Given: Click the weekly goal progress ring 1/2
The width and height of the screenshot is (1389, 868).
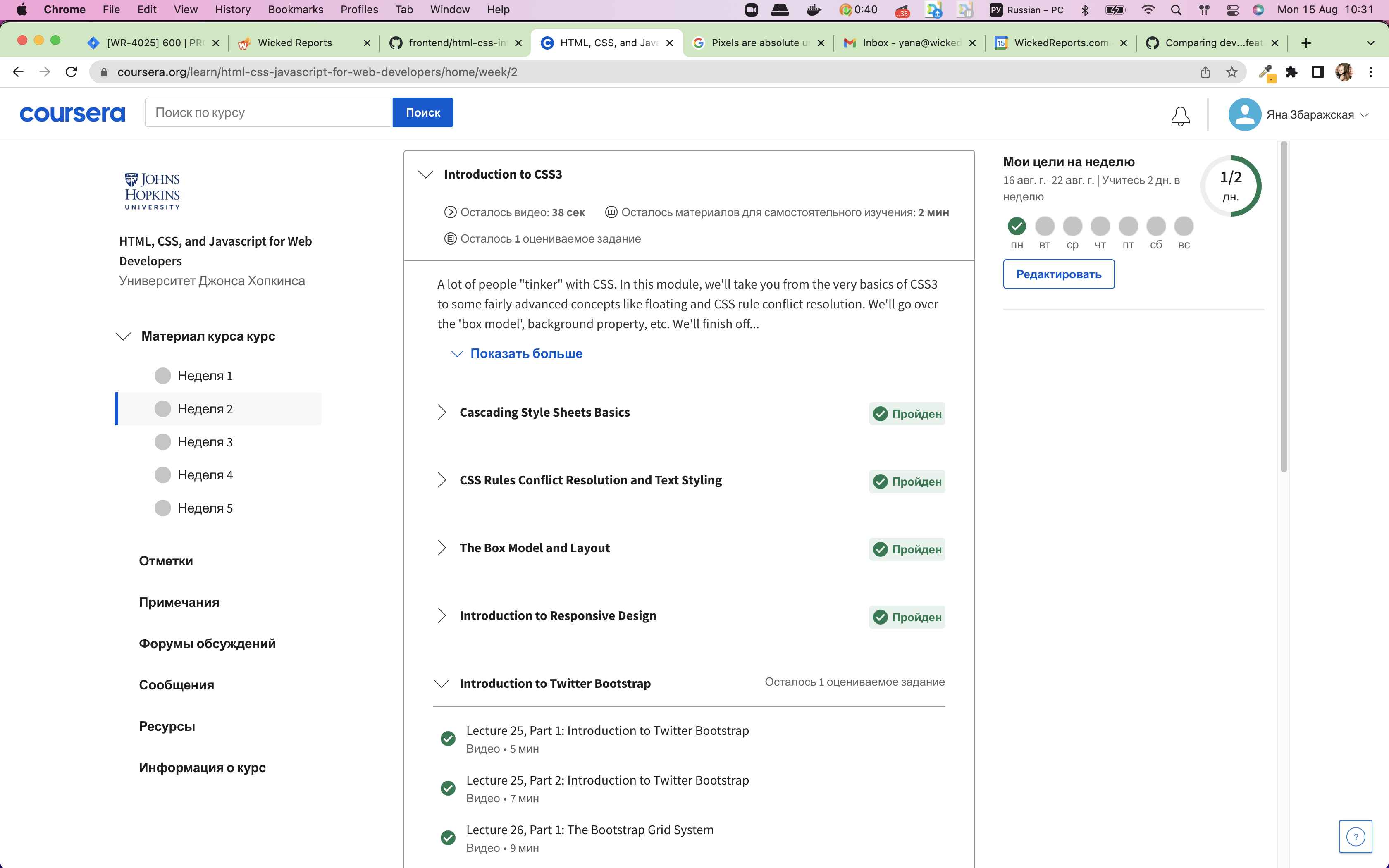Looking at the screenshot, I should (1231, 186).
